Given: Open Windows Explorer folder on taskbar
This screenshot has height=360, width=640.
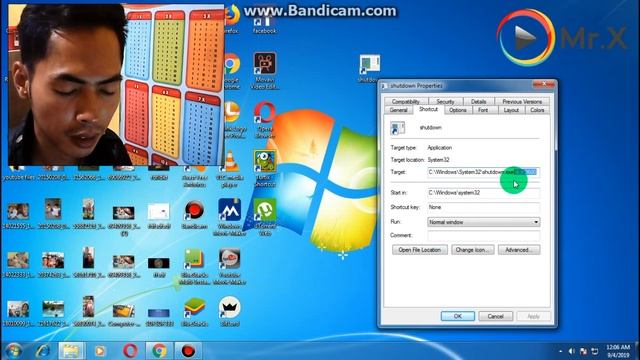Looking at the screenshot, I should click(x=71, y=351).
